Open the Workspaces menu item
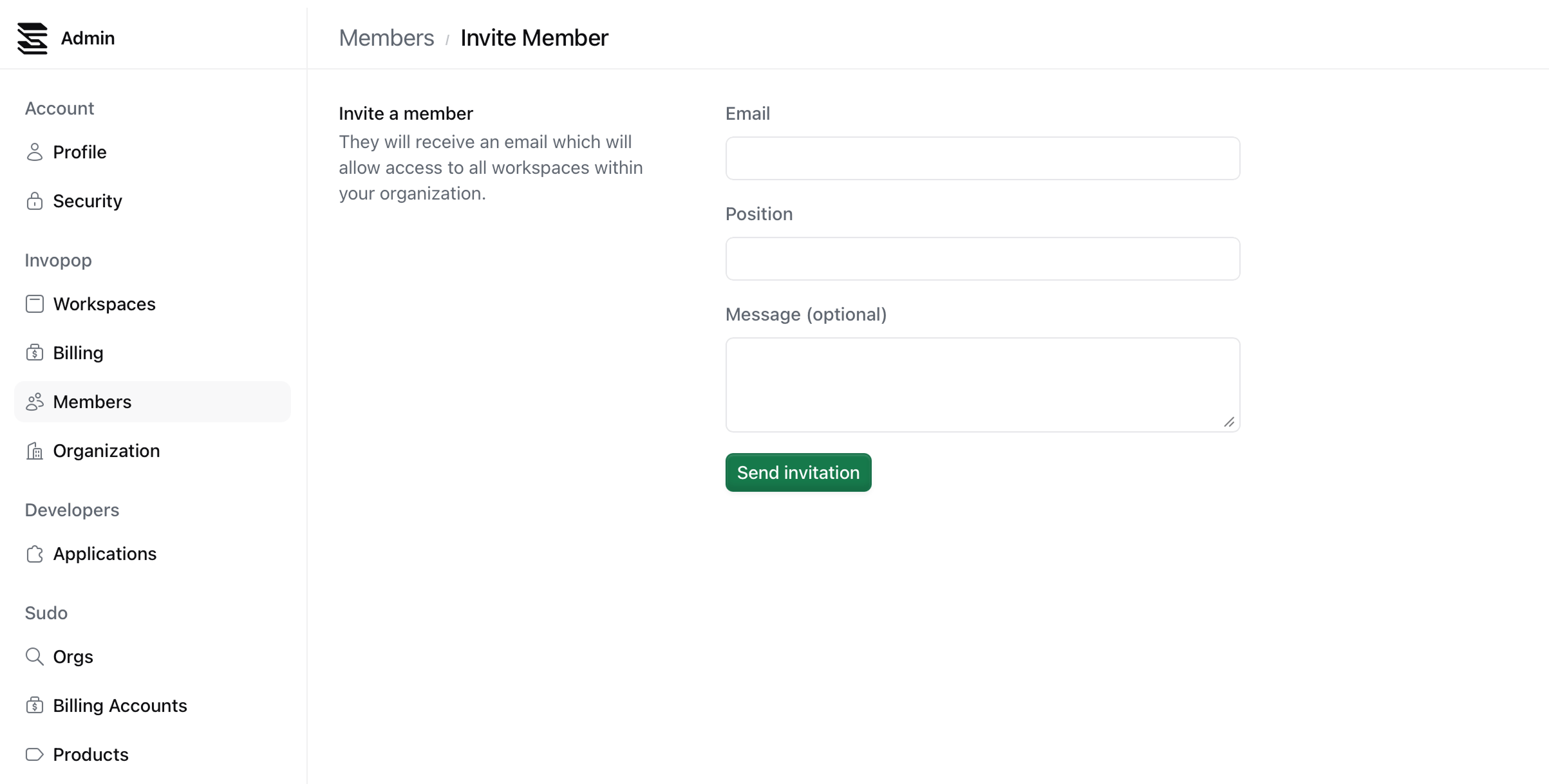 click(153, 304)
